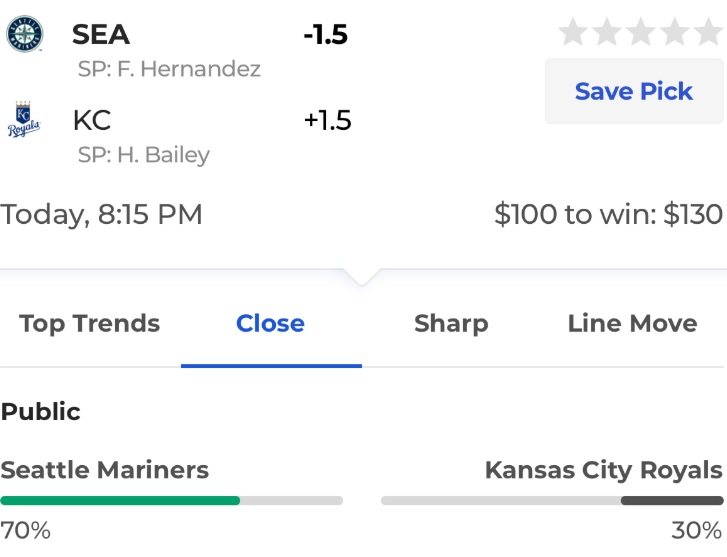Rate the pick with the first star

[x=573, y=32]
